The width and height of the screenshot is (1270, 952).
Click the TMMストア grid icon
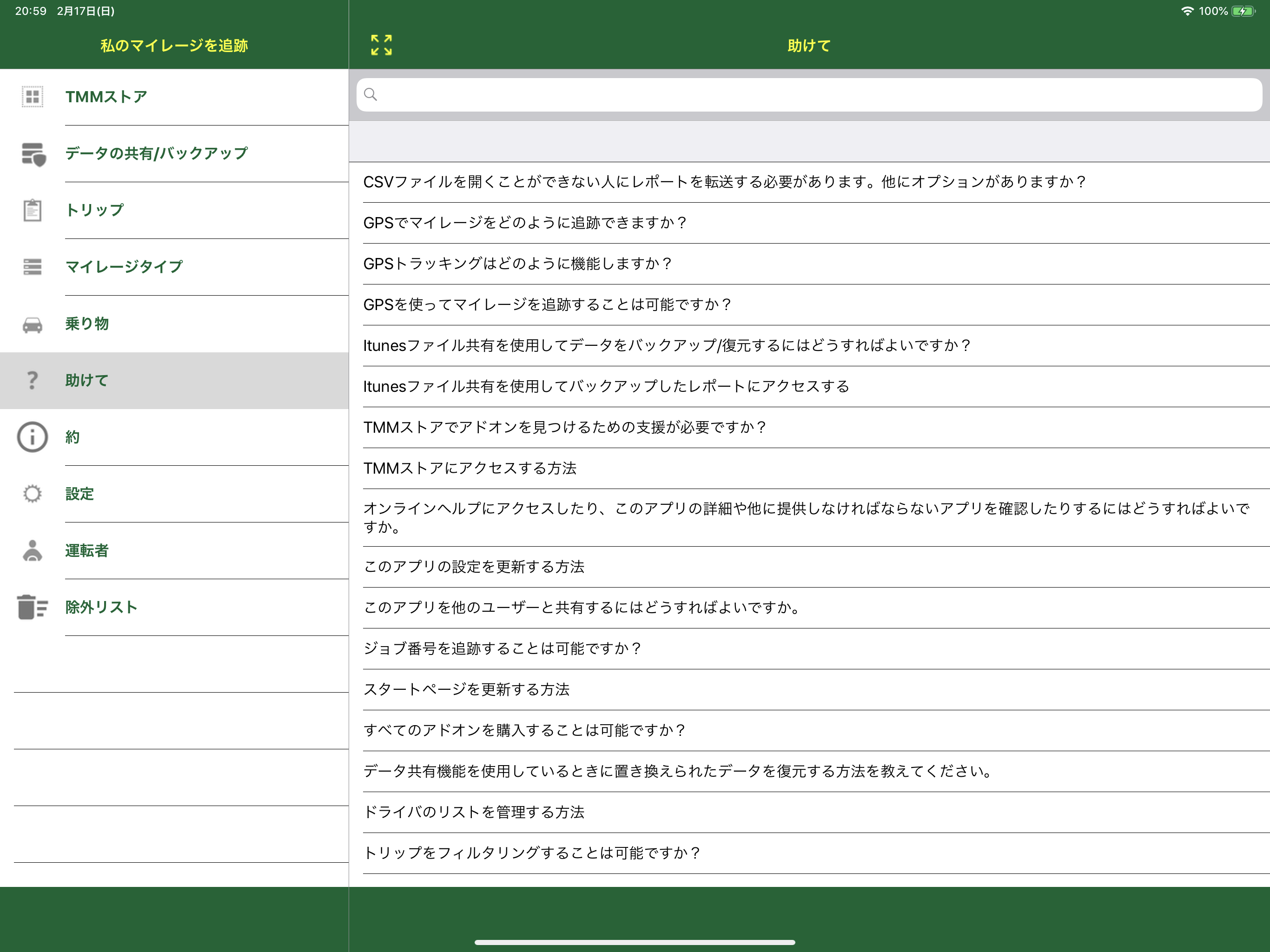pos(33,97)
